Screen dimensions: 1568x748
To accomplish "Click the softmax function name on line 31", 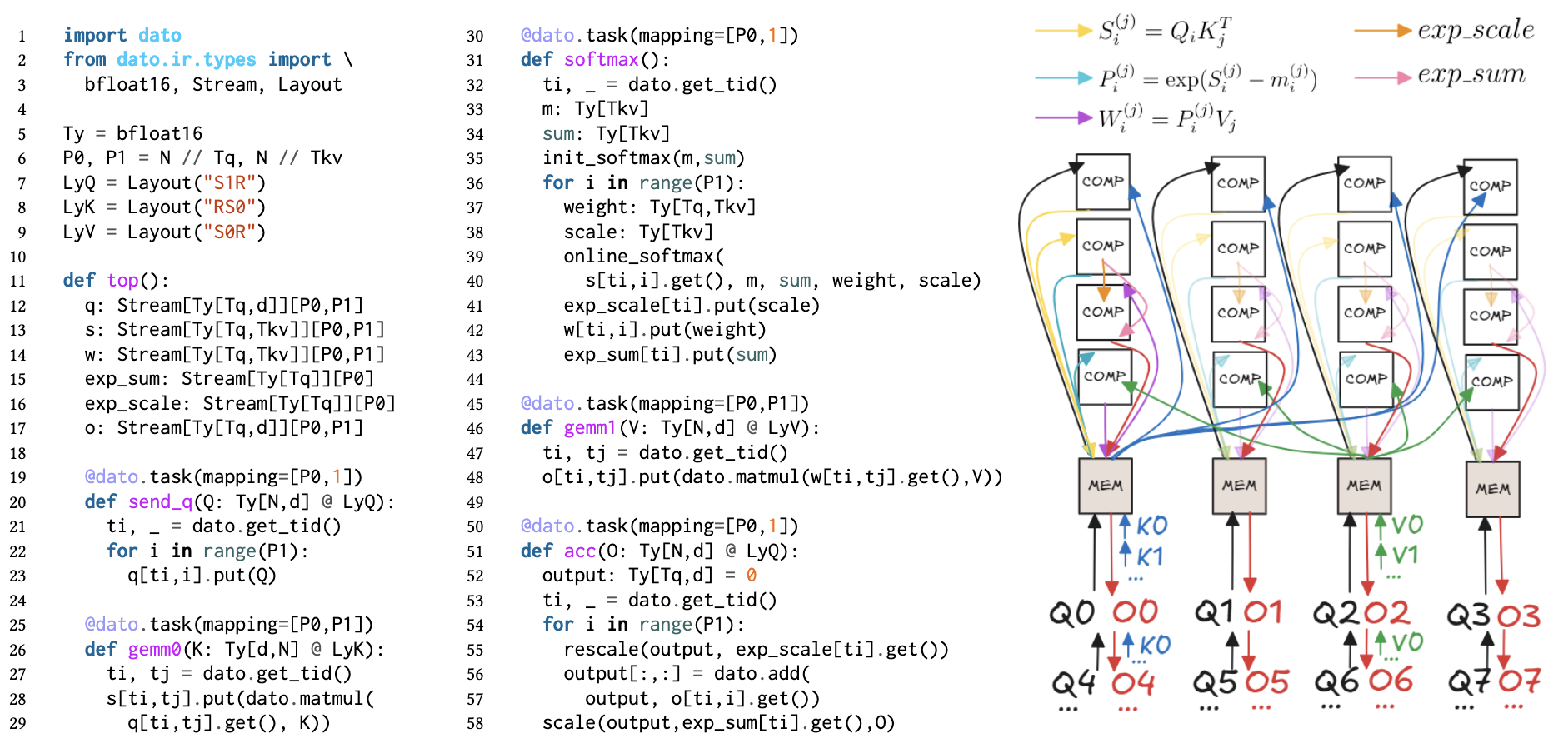I will [601, 60].
